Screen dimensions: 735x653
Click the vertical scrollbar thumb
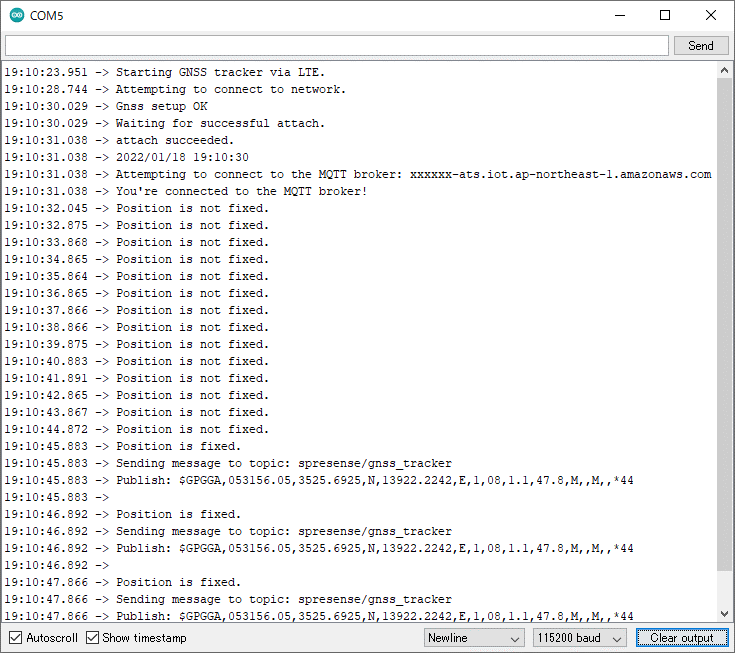tap(724, 320)
